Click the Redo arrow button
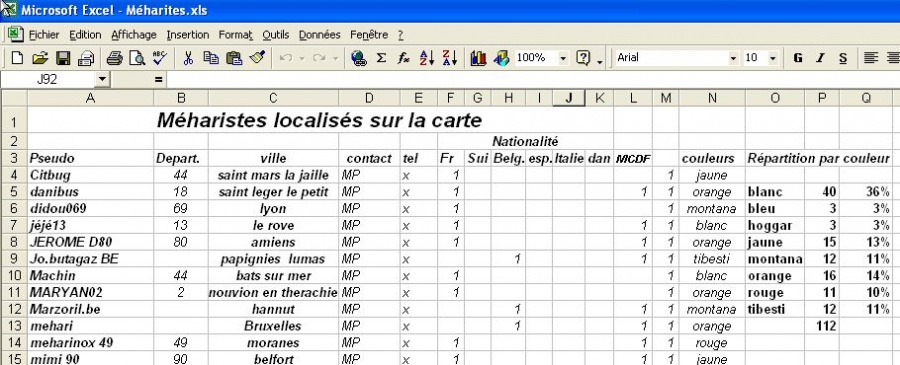This screenshot has height=365, width=900. (x=319, y=58)
